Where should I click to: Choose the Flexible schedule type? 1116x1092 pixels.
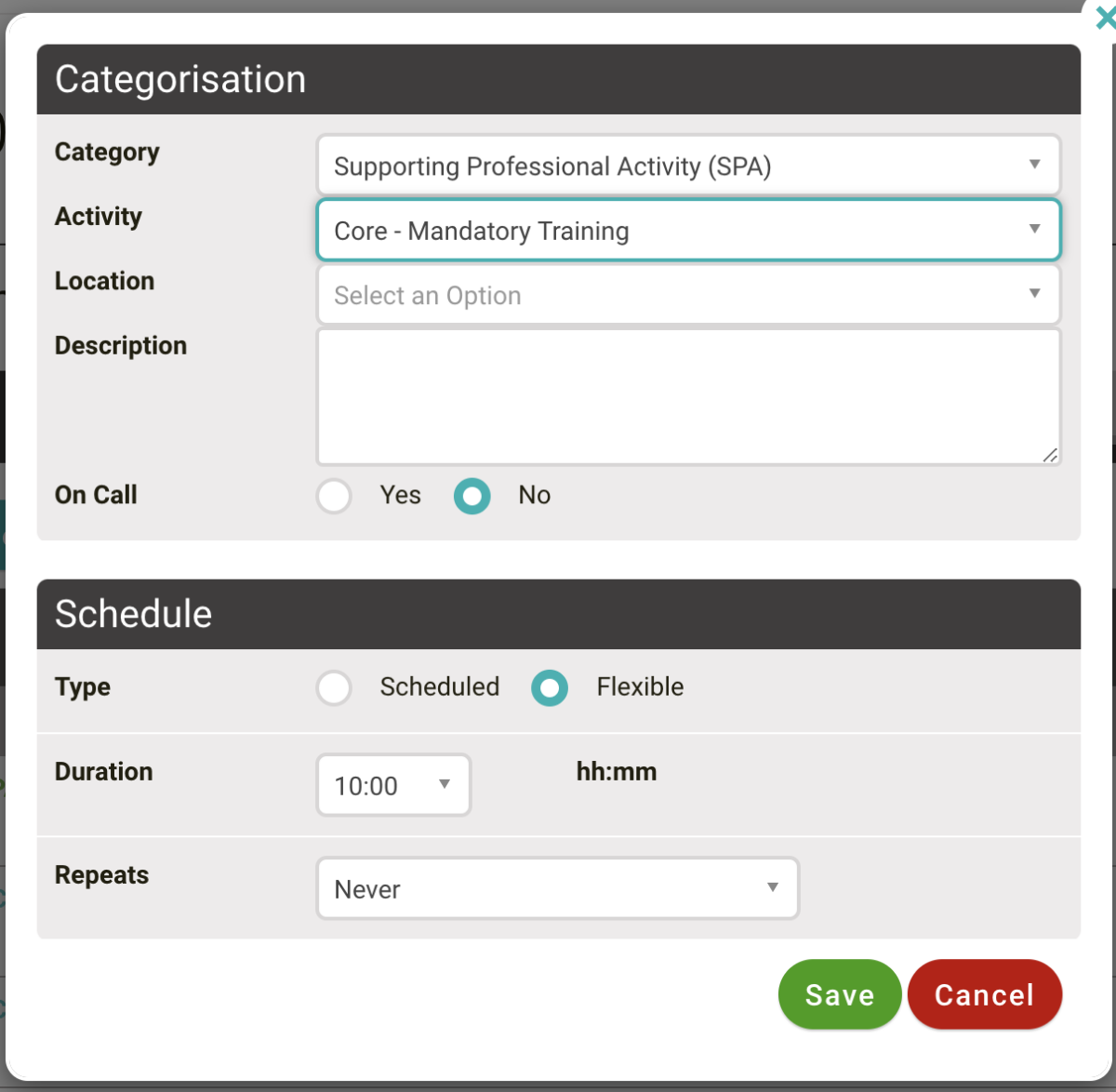tap(550, 687)
